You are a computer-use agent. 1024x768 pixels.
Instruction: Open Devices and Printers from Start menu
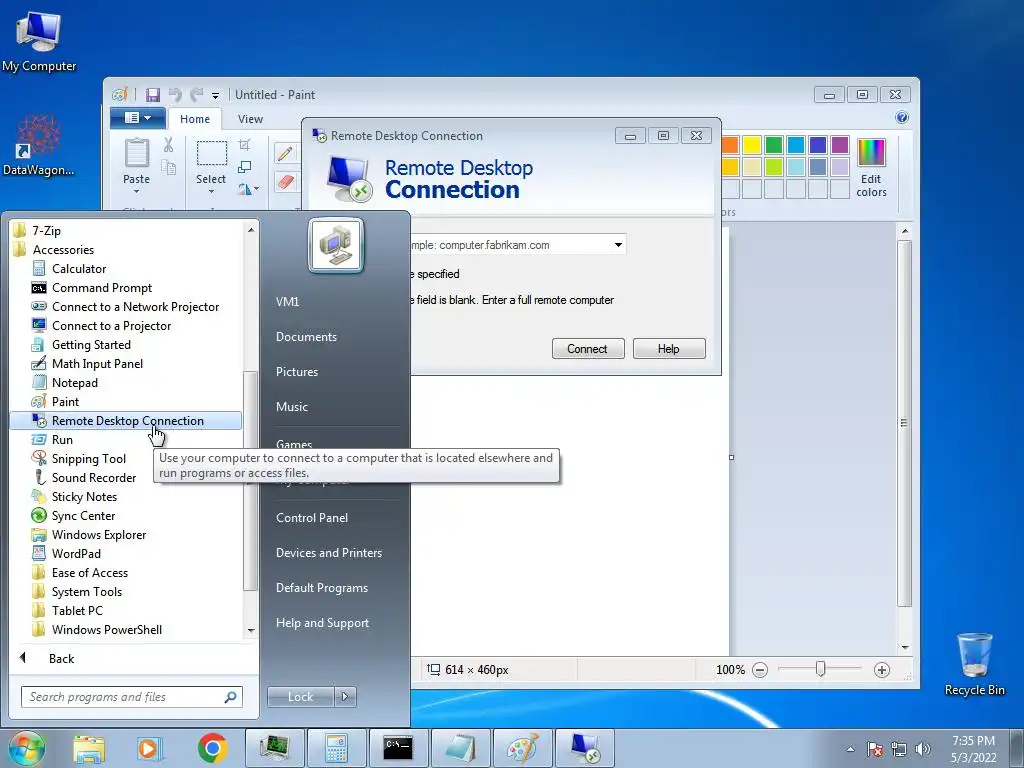pyautogui.click(x=328, y=552)
